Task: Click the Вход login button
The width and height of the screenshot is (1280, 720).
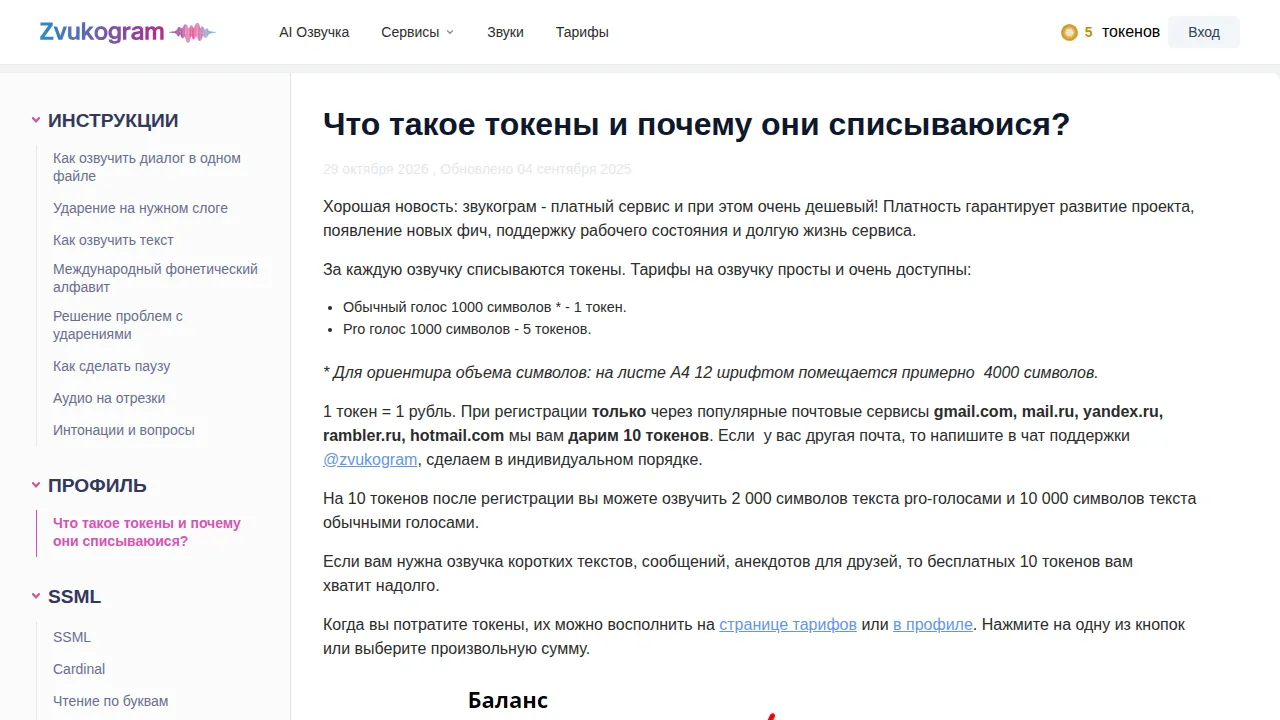Action: pos(1204,32)
